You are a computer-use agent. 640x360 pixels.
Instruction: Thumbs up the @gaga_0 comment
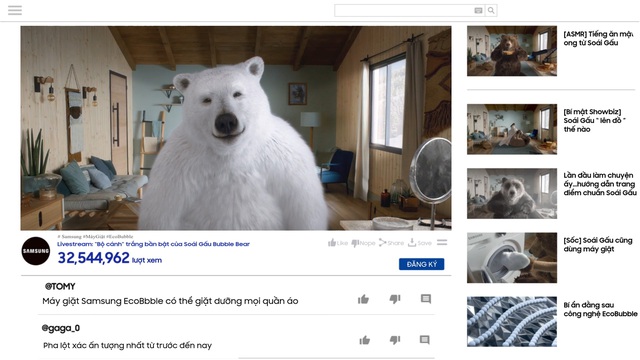pyautogui.click(x=364, y=340)
